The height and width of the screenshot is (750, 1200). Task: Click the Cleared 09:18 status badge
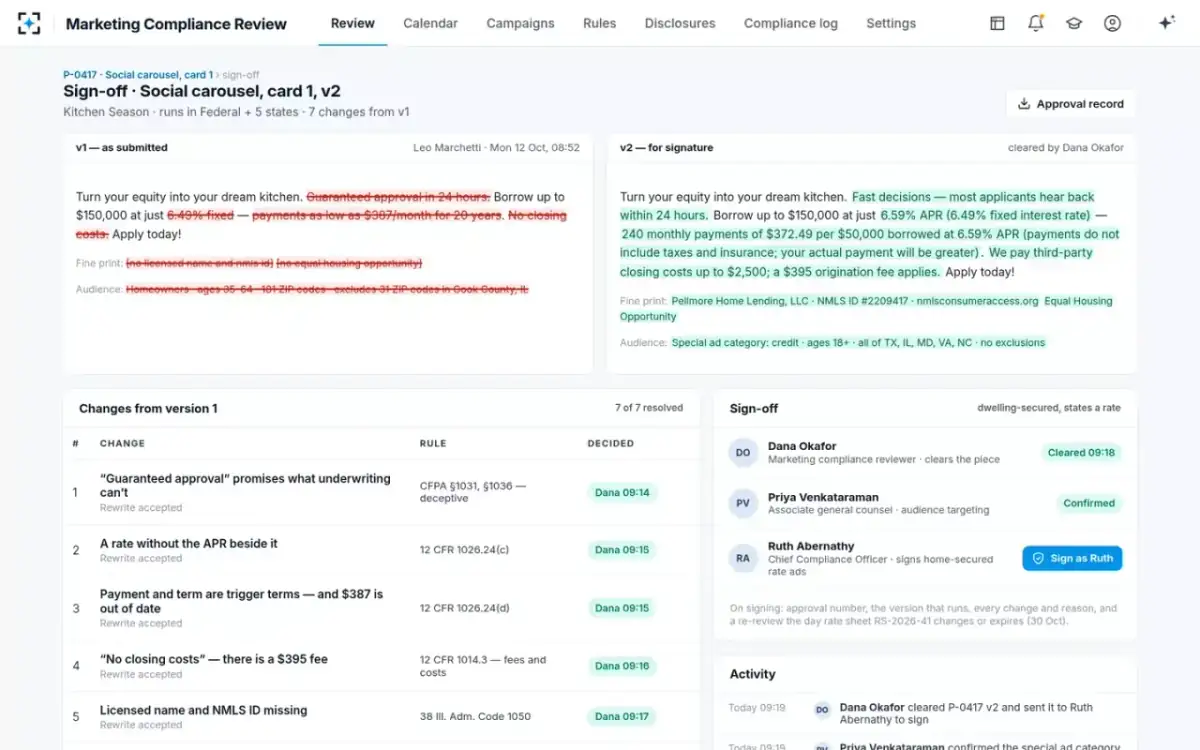pyautogui.click(x=1081, y=452)
